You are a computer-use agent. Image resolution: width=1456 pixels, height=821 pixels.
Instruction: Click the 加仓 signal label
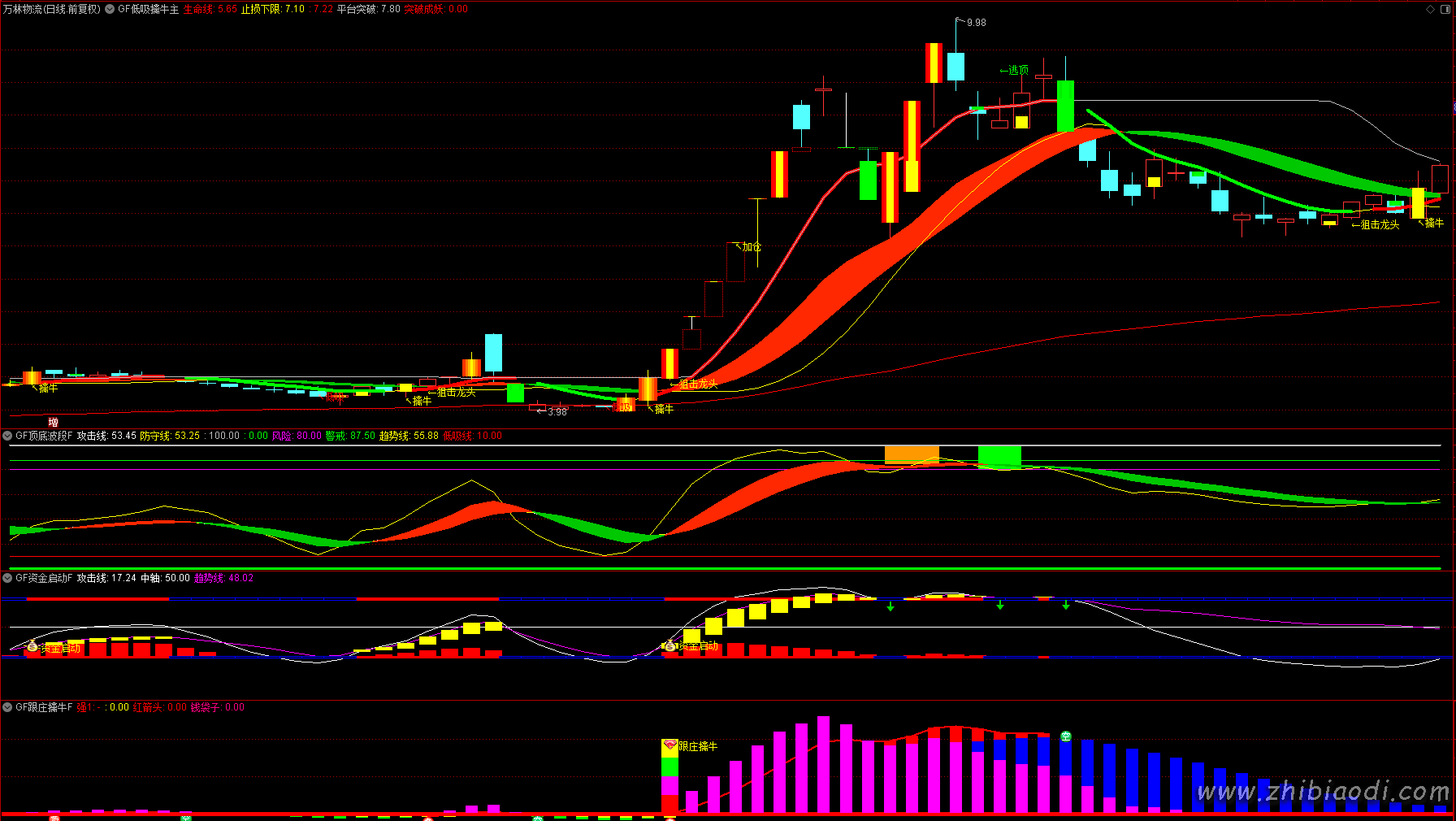(748, 247)
